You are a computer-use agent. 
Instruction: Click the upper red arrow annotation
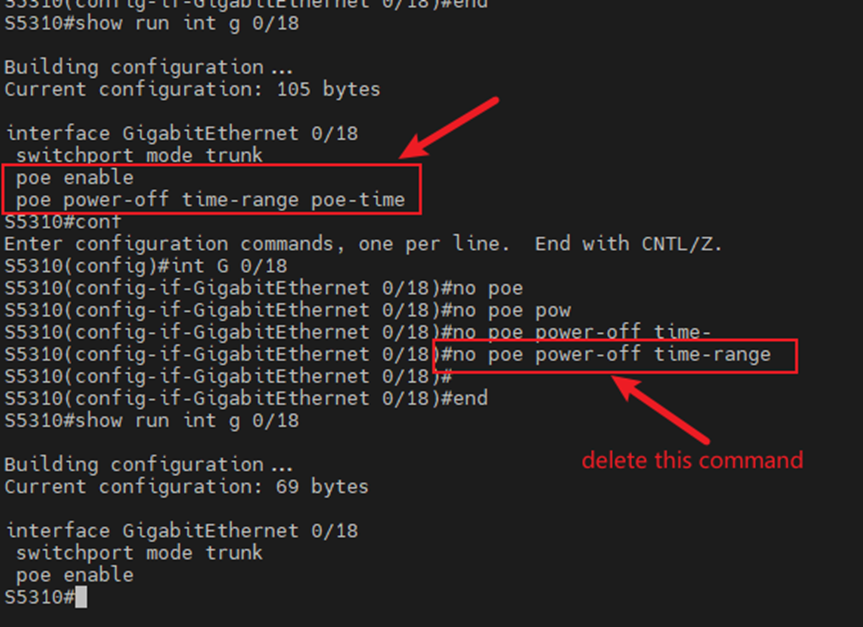click(449, 129)
